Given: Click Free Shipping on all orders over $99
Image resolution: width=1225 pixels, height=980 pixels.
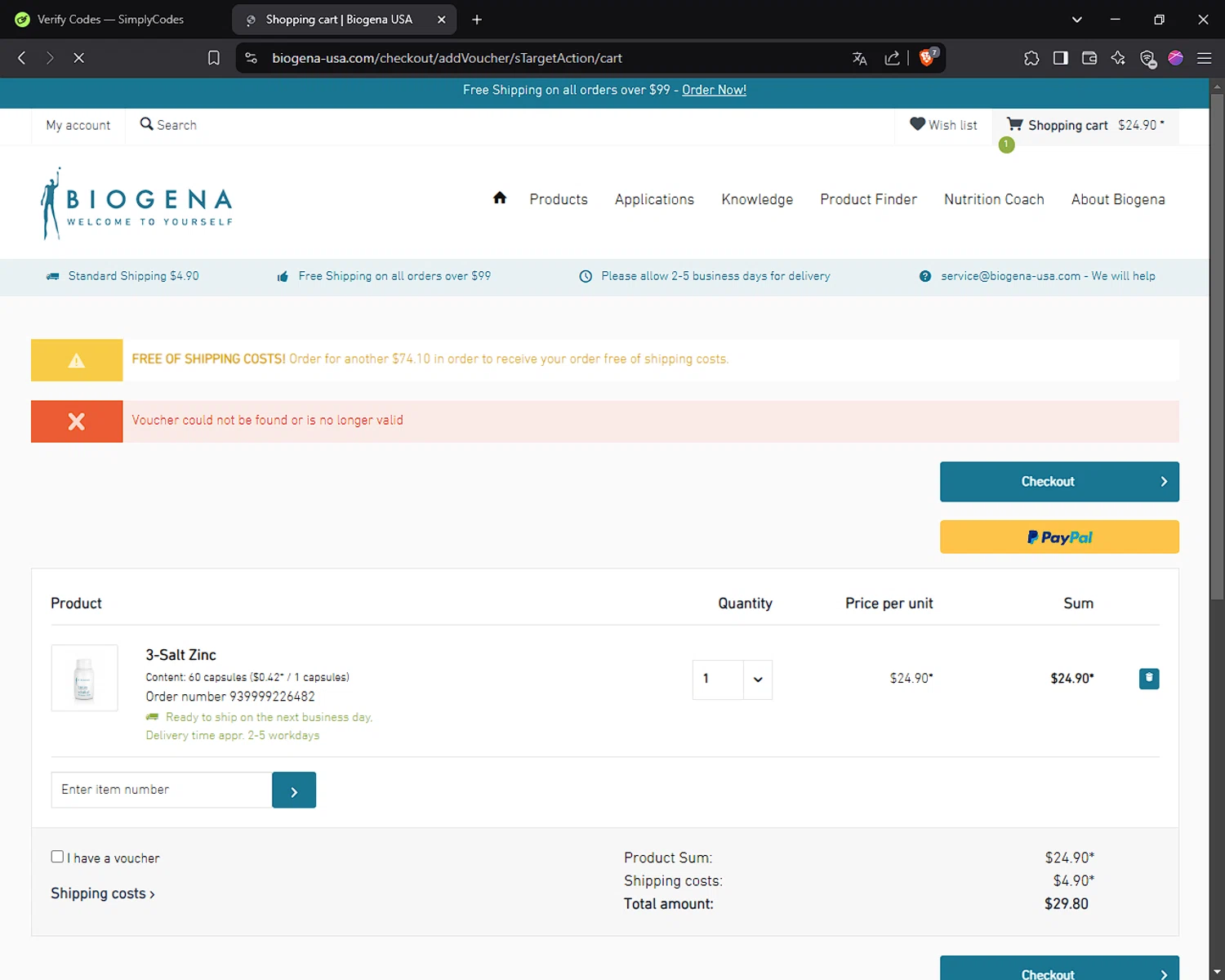Looking at the screenshot, I should [394, 276].
